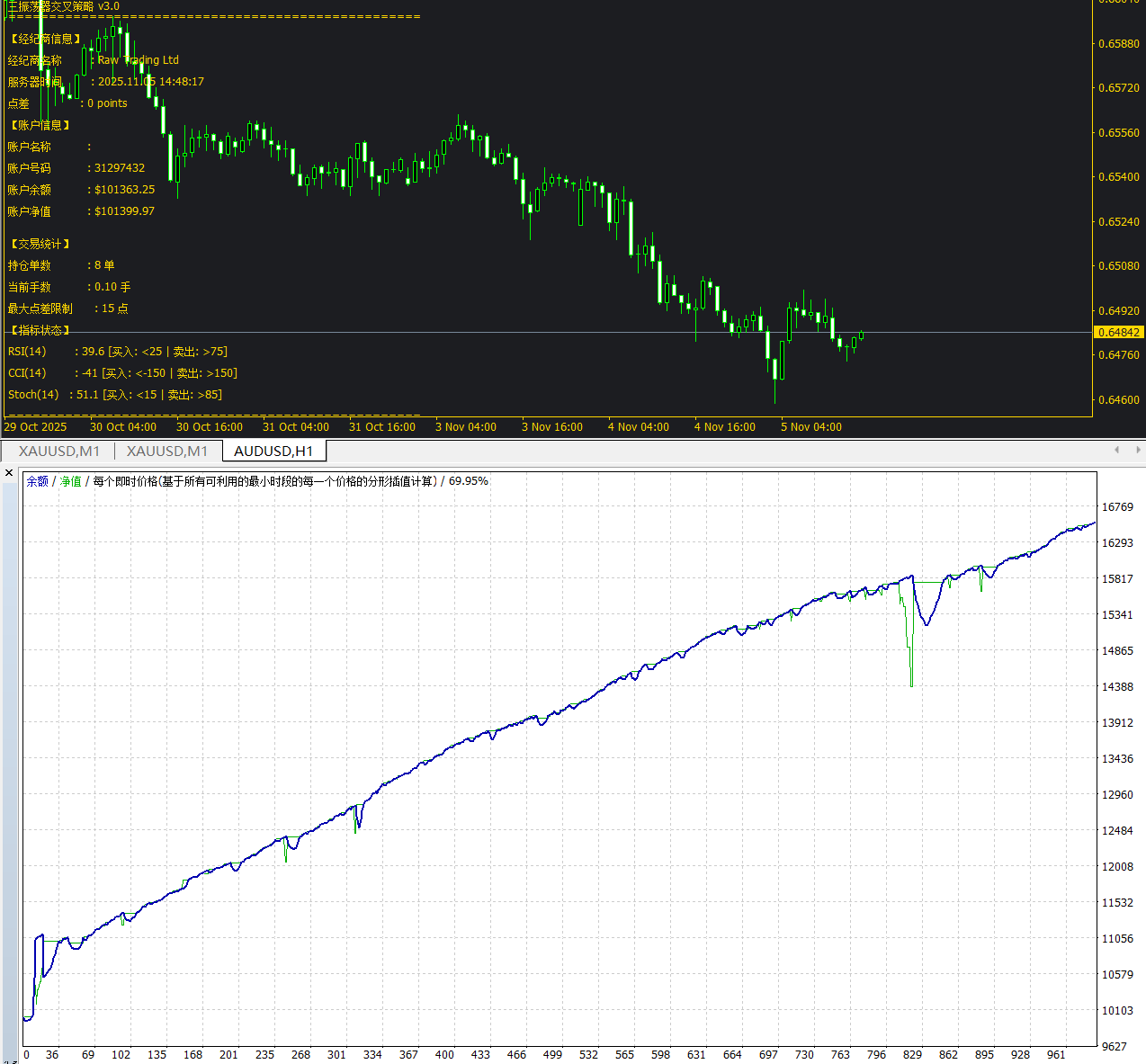
Task: Click the account balance value $101363.25
Action: click(x=124, y=190)
